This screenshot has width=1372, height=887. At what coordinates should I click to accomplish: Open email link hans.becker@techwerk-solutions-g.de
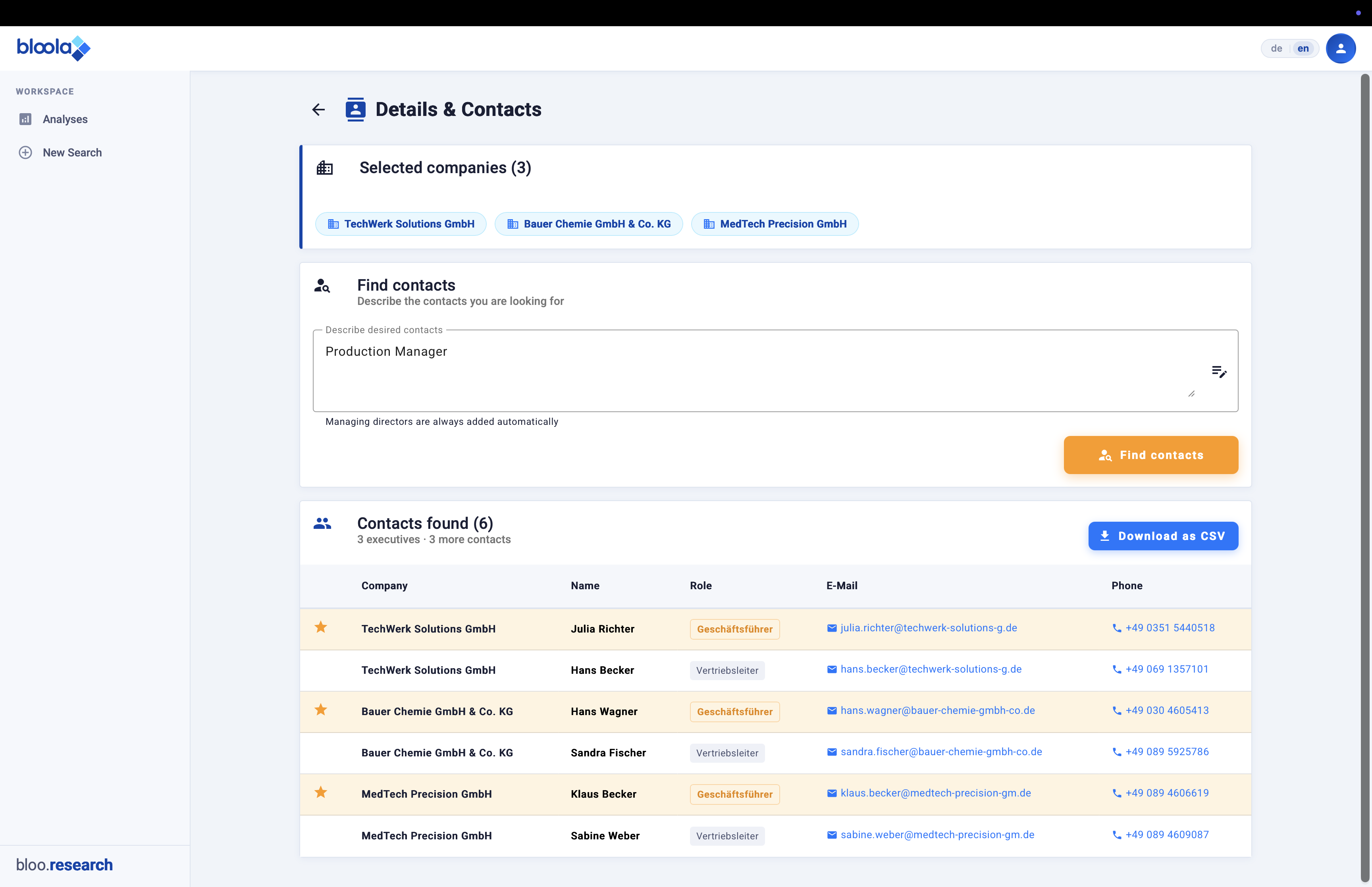click(931, 669)
